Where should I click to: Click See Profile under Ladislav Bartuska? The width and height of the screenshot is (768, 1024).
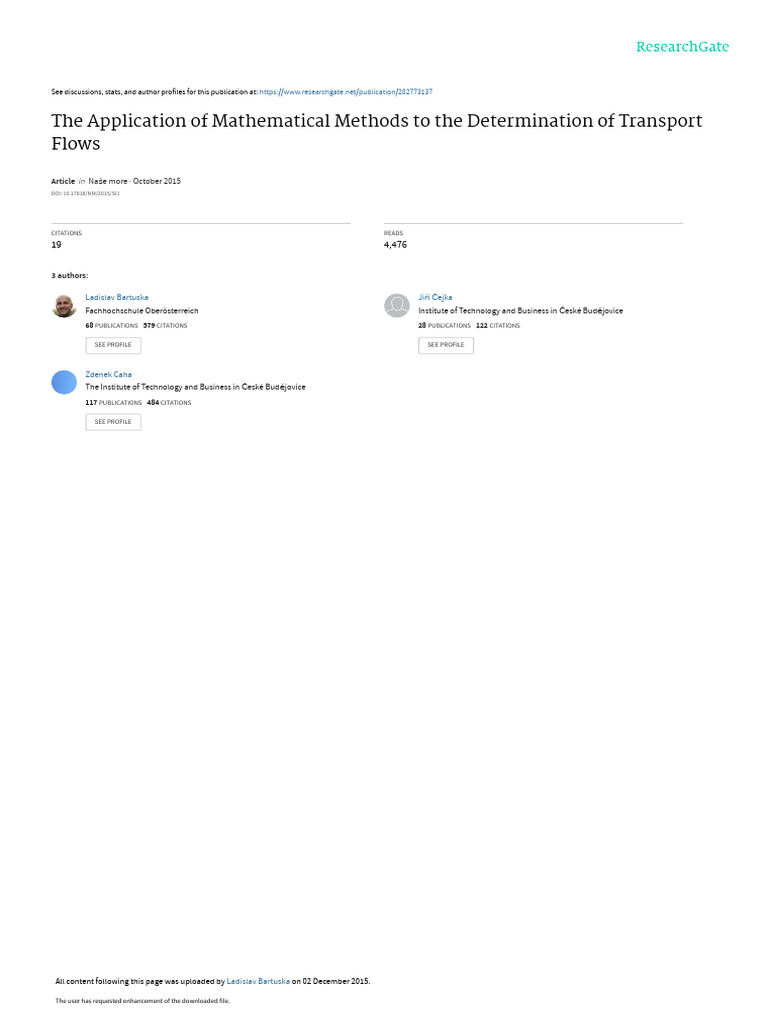point(113,345)
